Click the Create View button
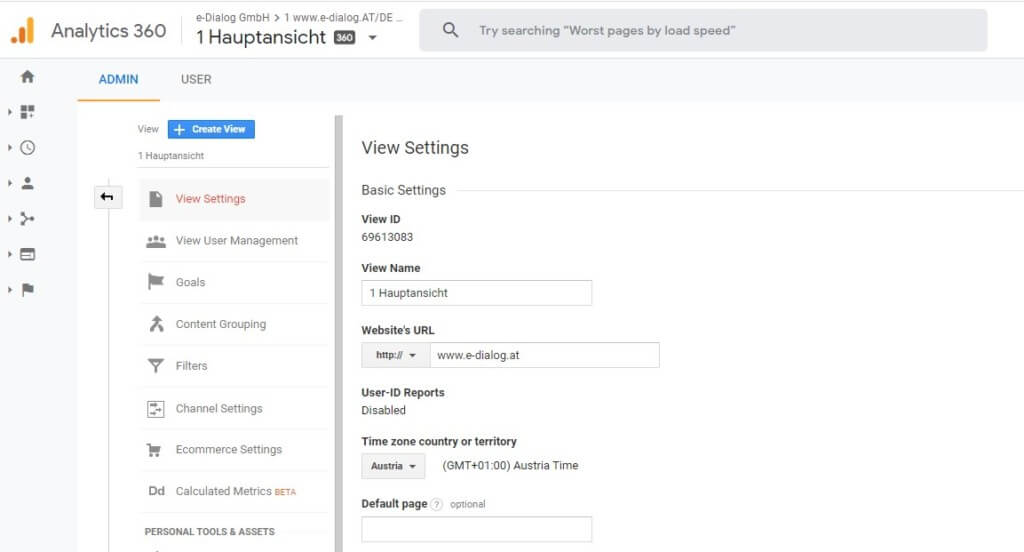 [211, 129]
